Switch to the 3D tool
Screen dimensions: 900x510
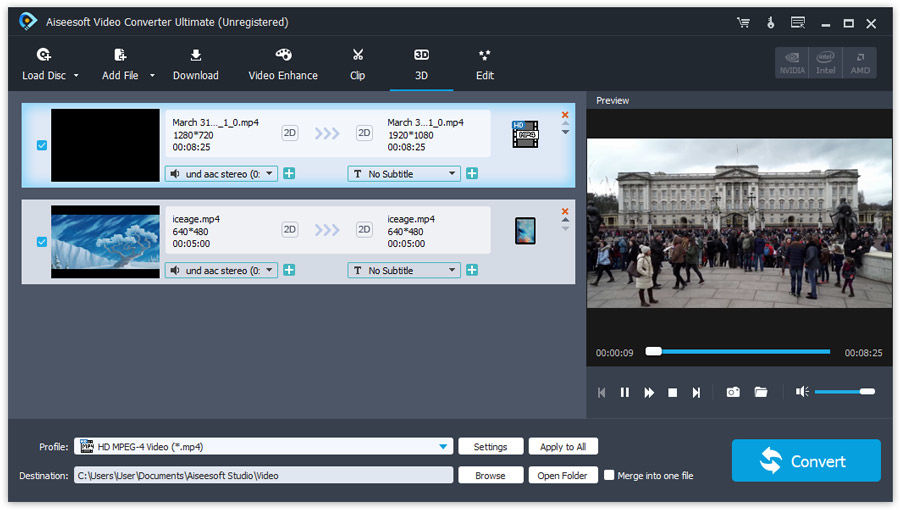pos(421,64)
